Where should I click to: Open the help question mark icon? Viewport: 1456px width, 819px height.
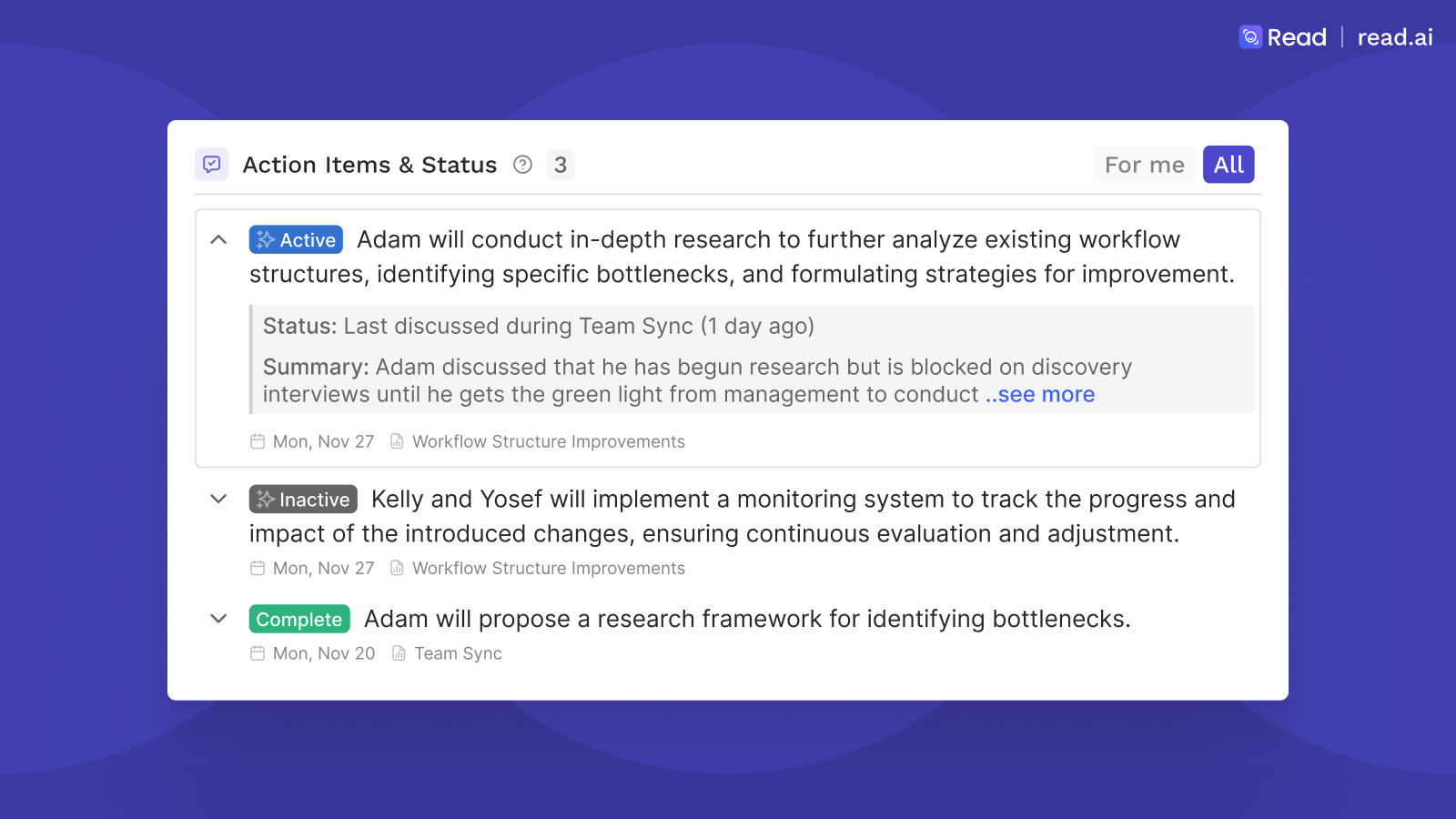point(522,165)
